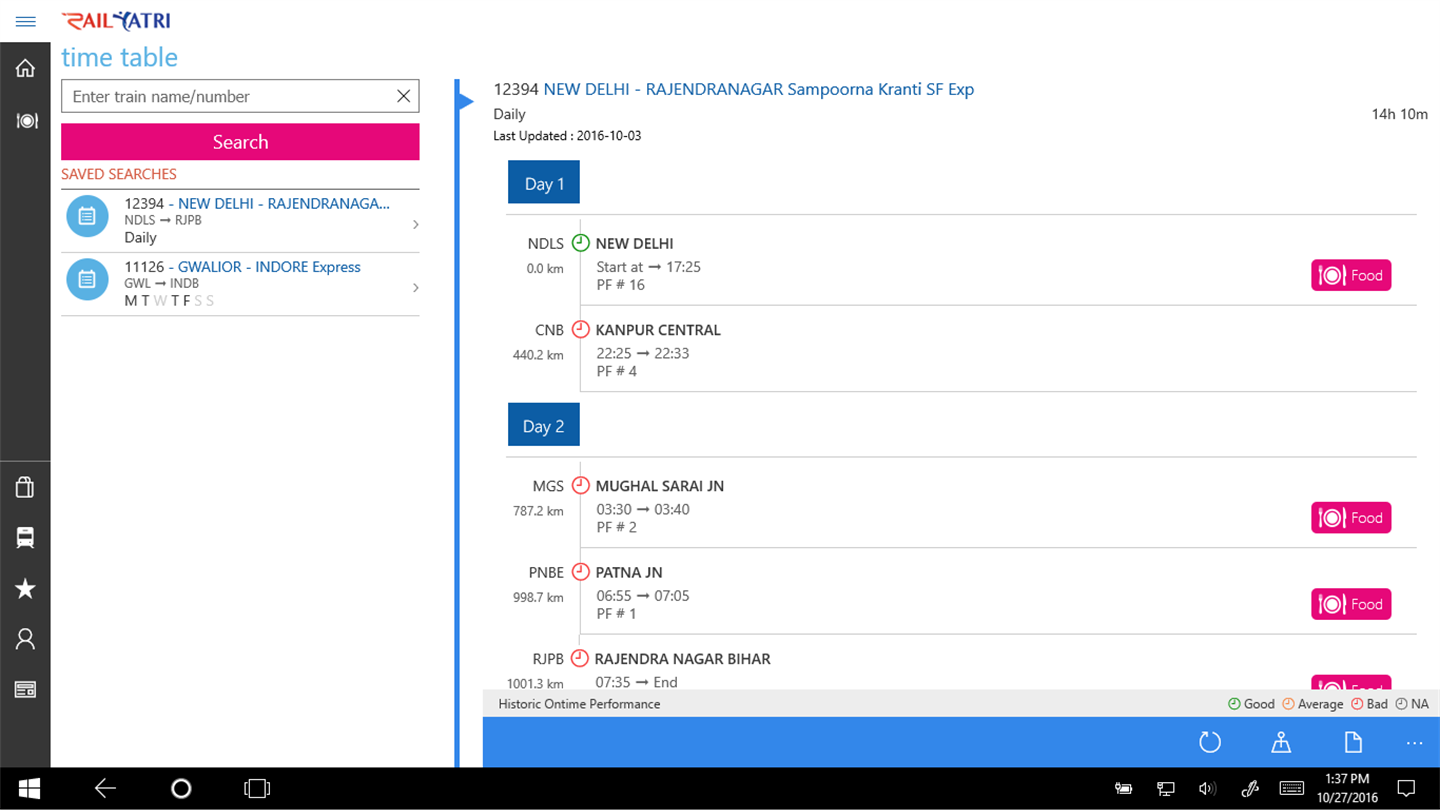The width and height of the screenshot is (1440, 810).
Task: Open the news card icon in sidebar
Action: click(x=25, y=690)
